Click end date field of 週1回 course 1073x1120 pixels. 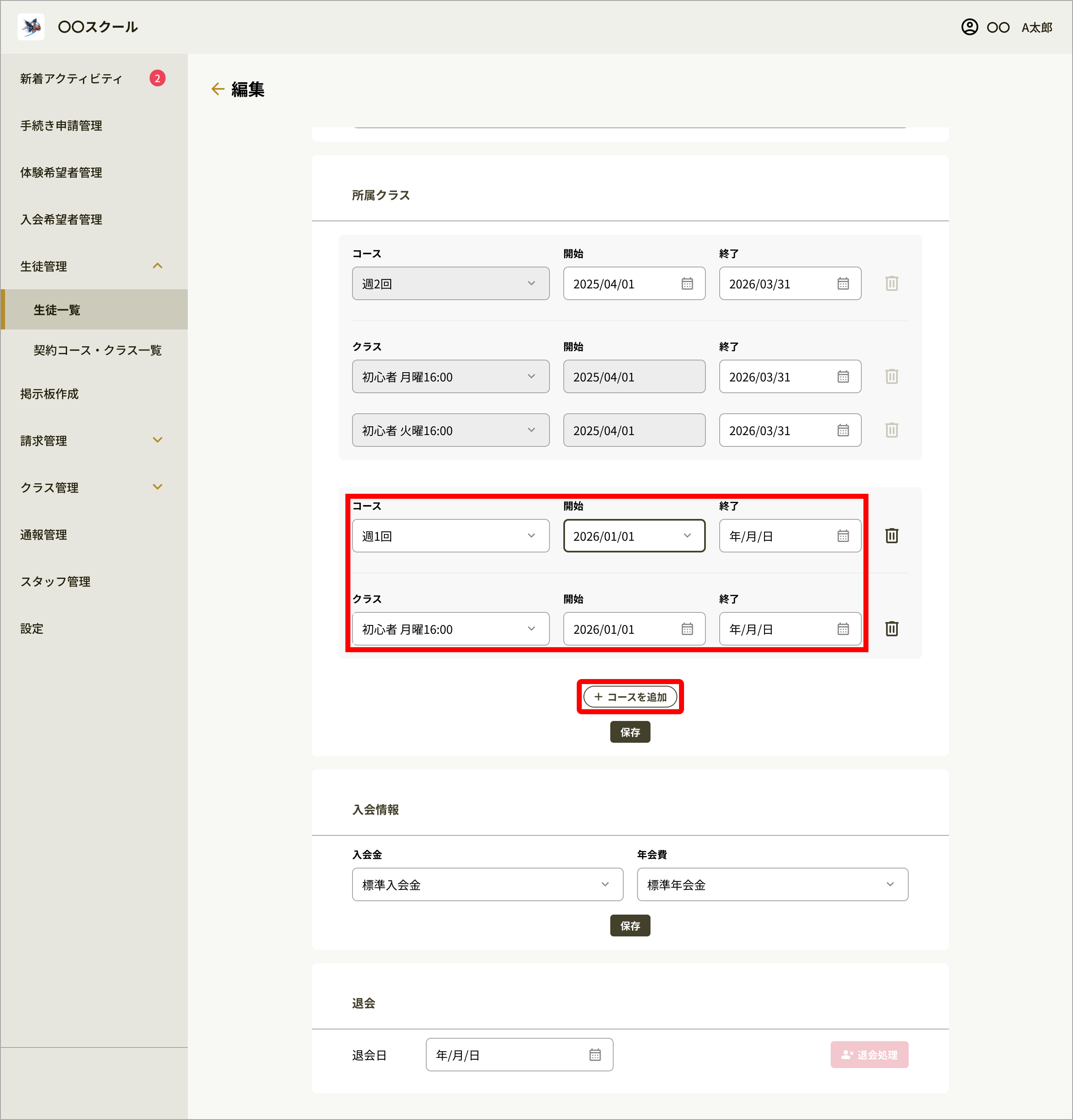790,536
